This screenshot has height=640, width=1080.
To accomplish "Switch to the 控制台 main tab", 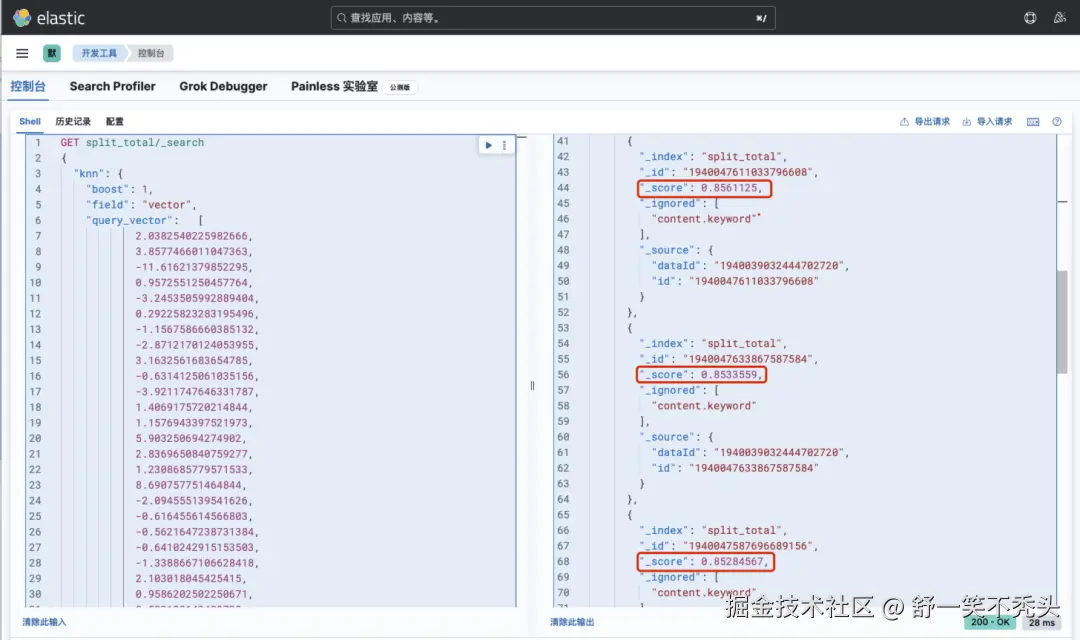I will point(28,87).
